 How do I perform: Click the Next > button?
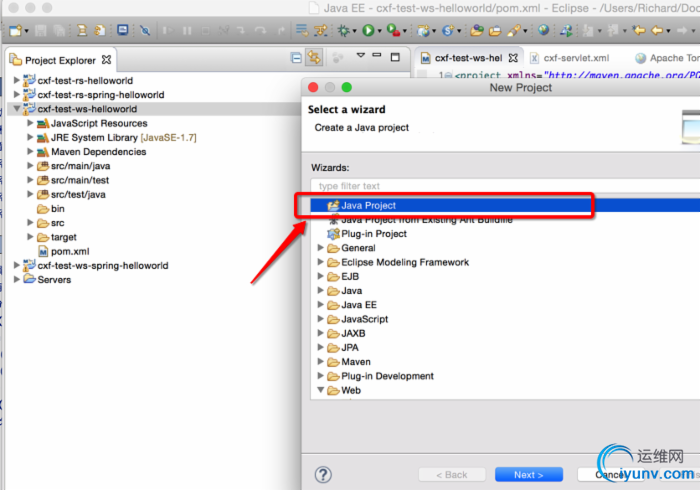pyautogui.click(x=529, y=475)
